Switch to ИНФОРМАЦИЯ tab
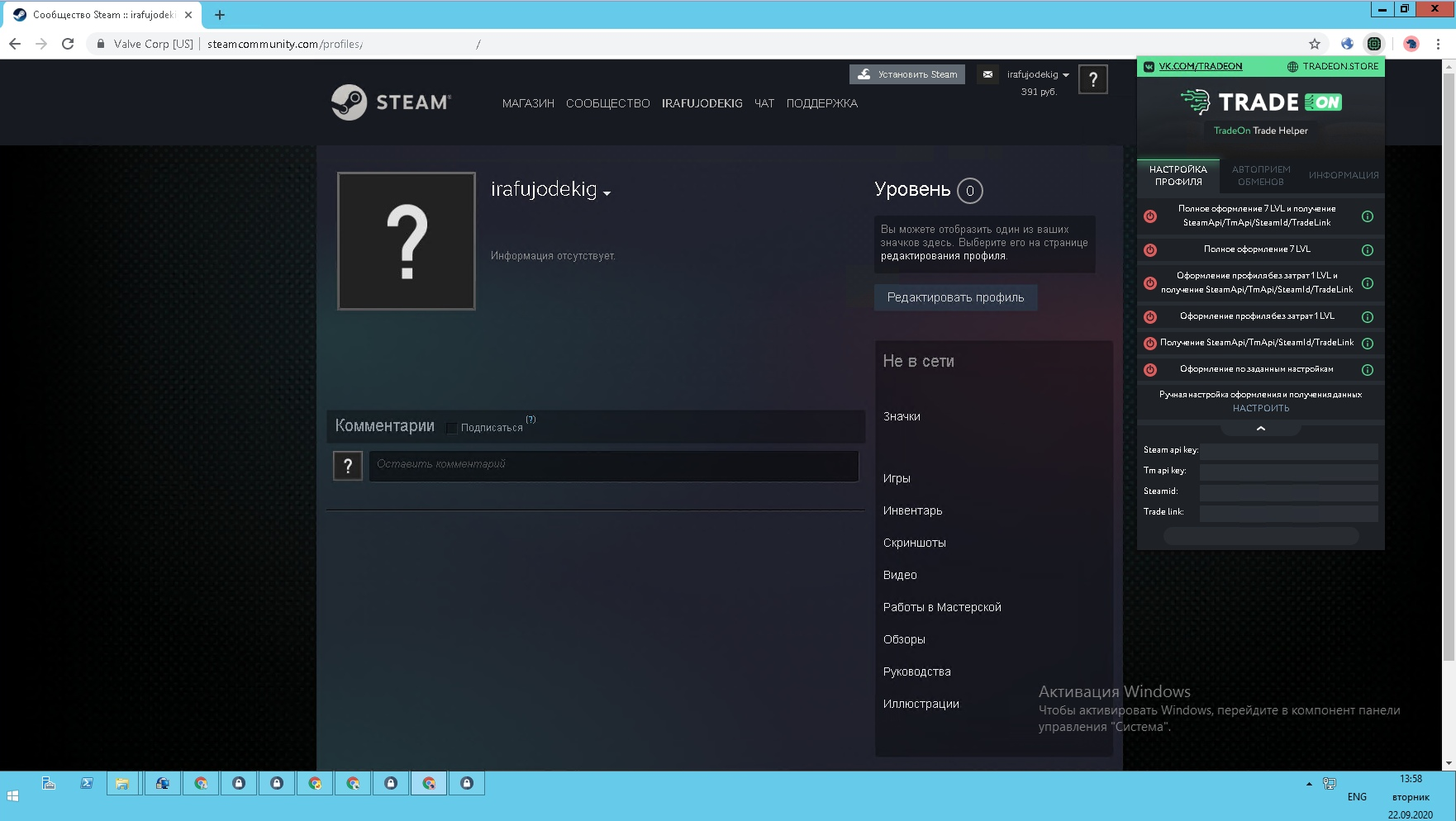1456x821 pixels. tap(1344, 175)
